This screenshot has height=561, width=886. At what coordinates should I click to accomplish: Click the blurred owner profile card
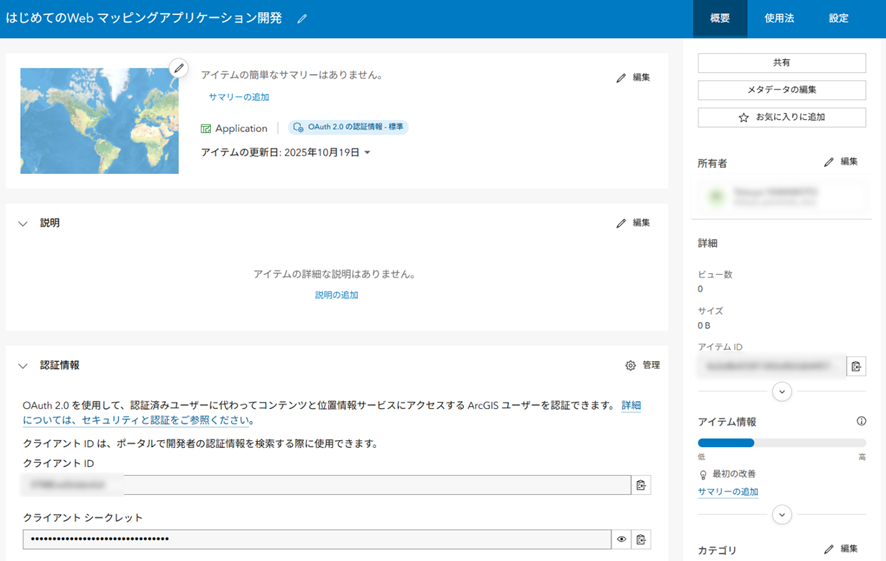[x=781, y=197]
